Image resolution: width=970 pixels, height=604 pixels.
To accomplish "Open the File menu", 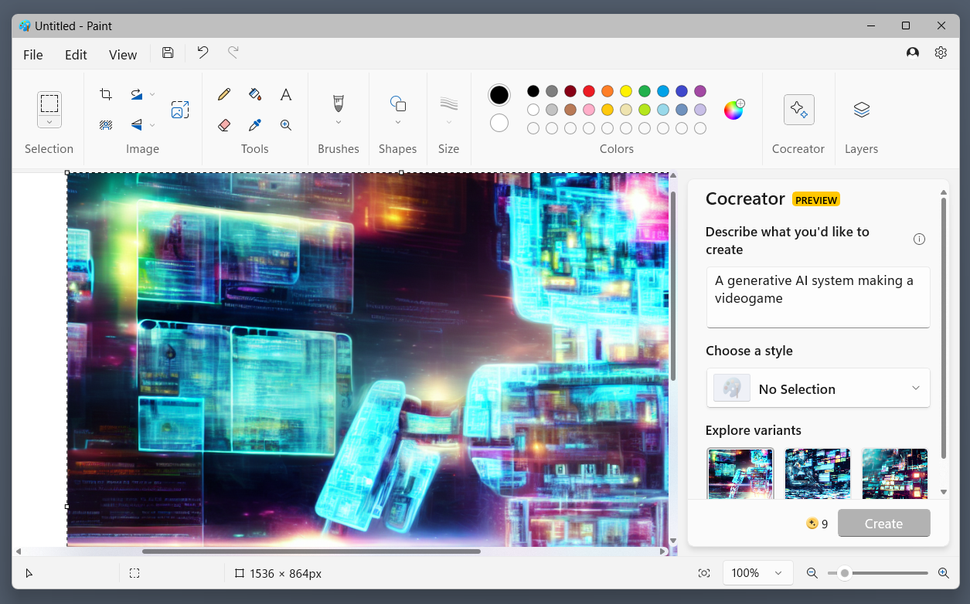I will coord(32,54).
